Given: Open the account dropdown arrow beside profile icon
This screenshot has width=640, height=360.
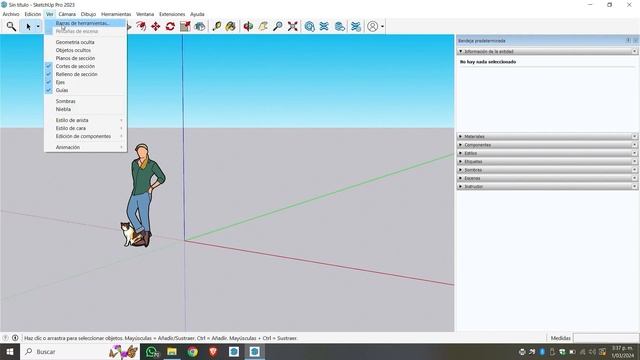Looking at the screenshot, I should (x=382, y=27).
